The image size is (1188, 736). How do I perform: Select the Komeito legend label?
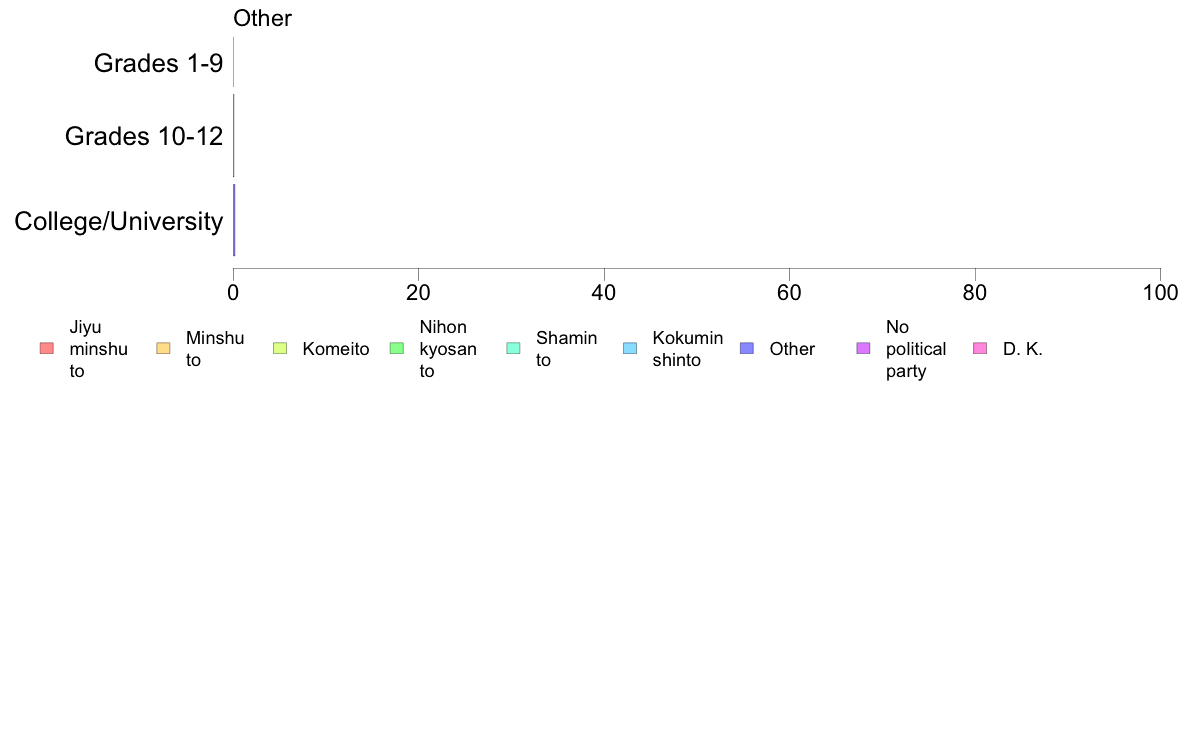[336, 349]
